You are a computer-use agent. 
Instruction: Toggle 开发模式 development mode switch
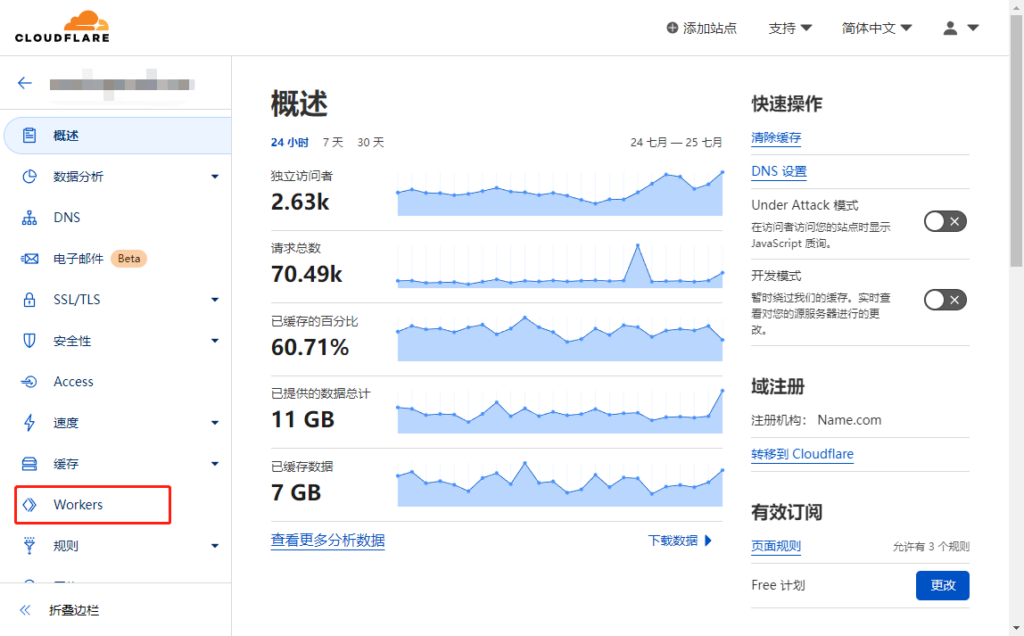(945, 299)
